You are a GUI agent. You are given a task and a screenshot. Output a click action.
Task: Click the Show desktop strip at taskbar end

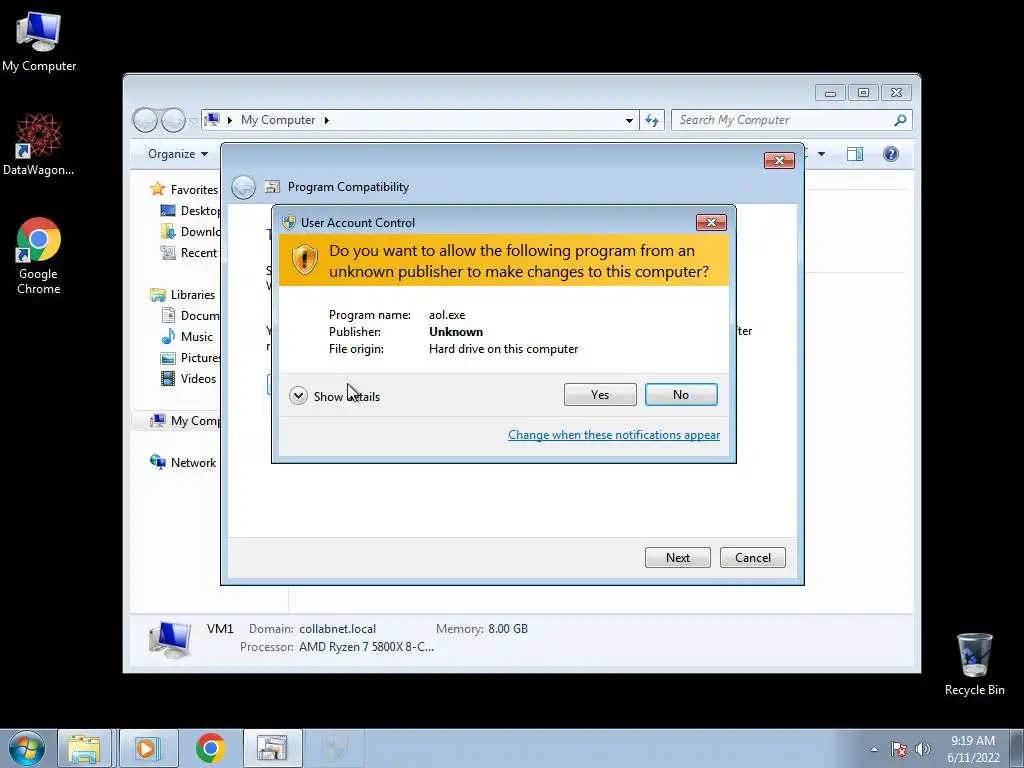[1016, 748]
